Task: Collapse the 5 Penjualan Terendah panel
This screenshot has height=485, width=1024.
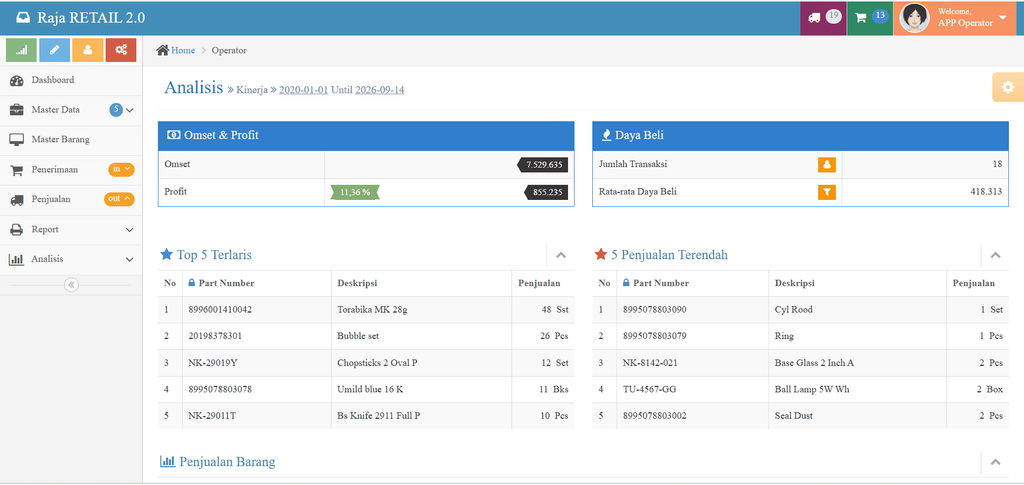Action: point(995,255)
